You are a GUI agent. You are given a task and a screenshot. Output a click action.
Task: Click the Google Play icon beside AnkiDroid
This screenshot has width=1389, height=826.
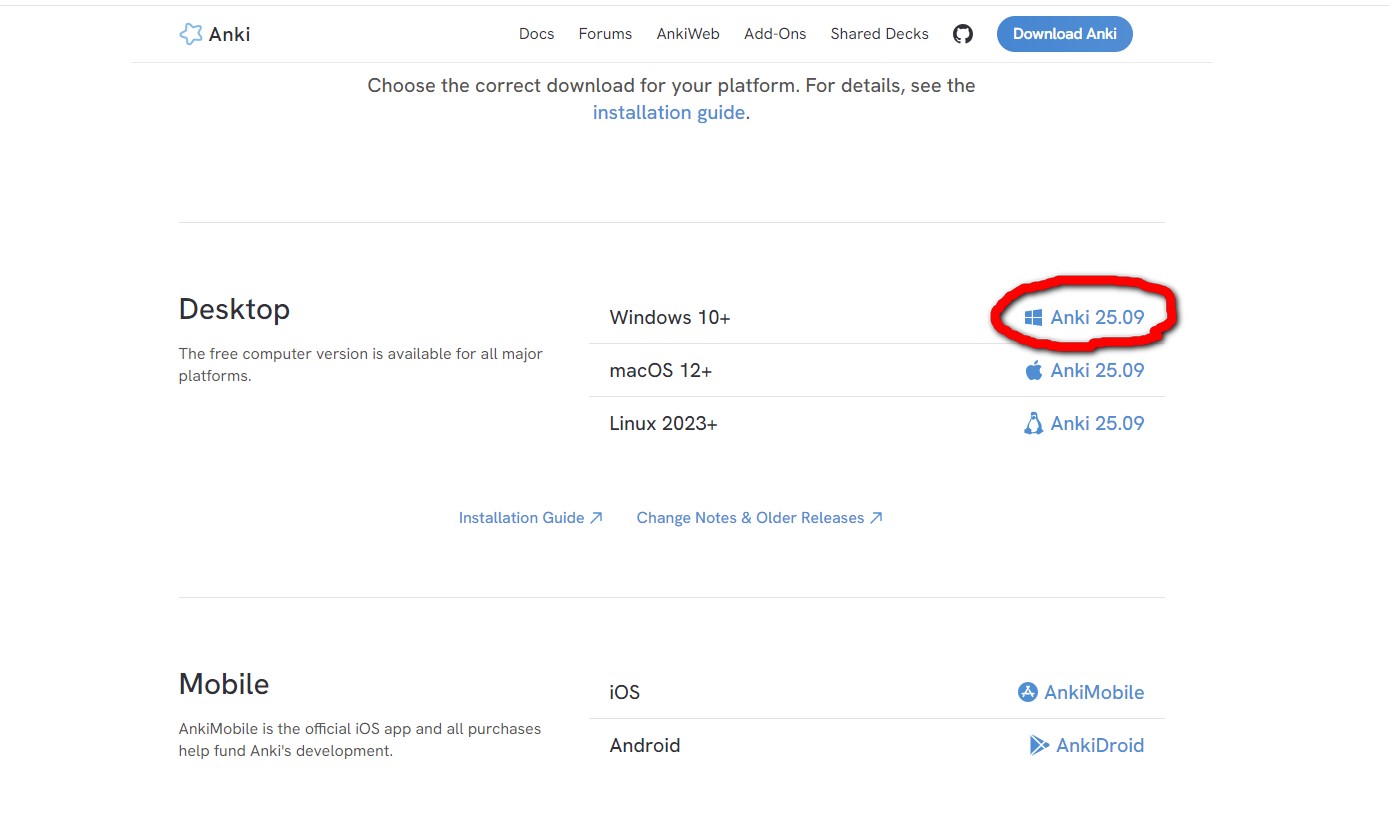1039,745
